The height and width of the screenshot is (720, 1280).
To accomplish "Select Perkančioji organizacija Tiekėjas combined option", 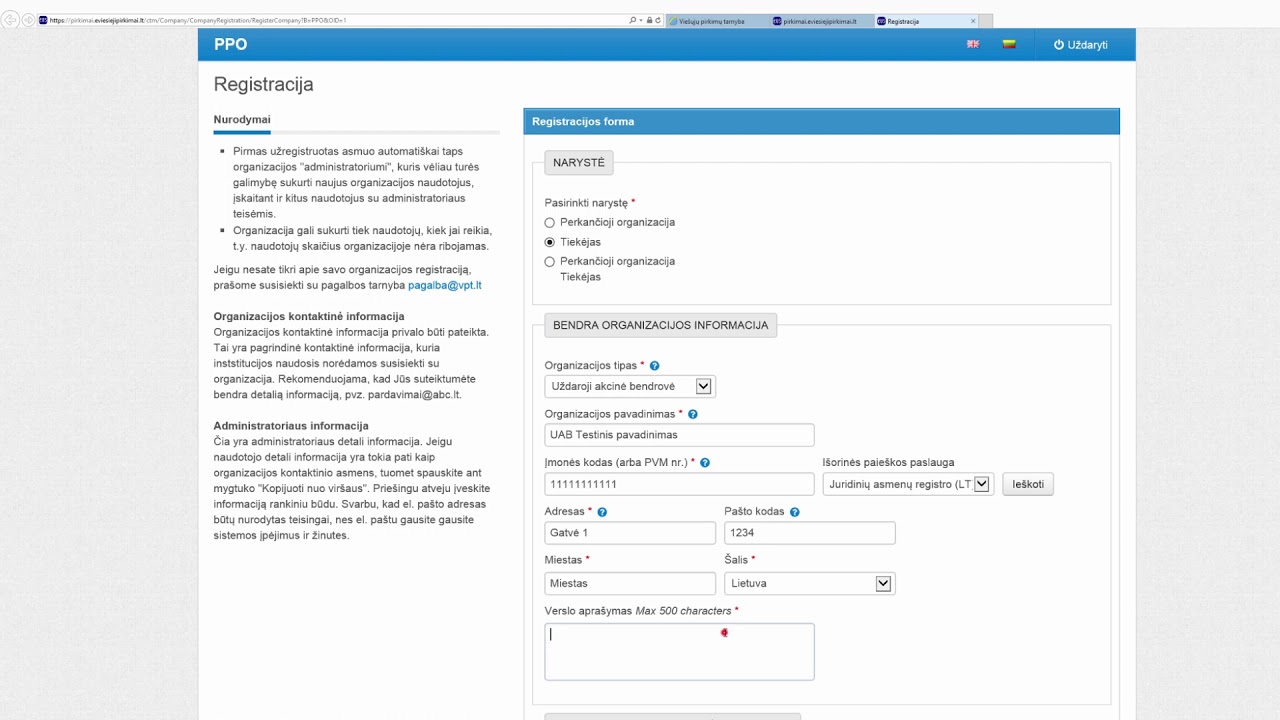I will coord(549,262).
